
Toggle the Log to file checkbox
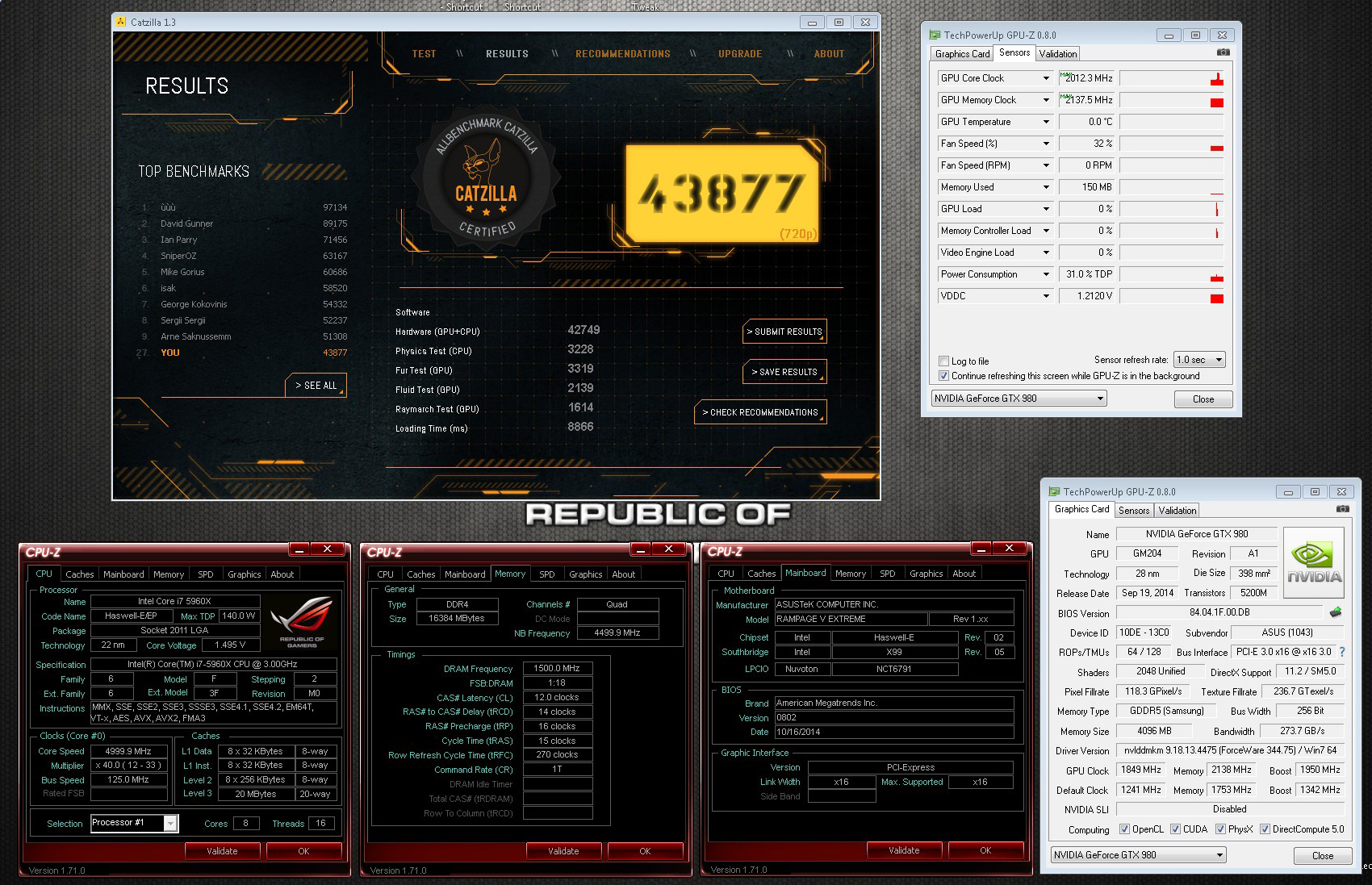[x=943, y=361]
